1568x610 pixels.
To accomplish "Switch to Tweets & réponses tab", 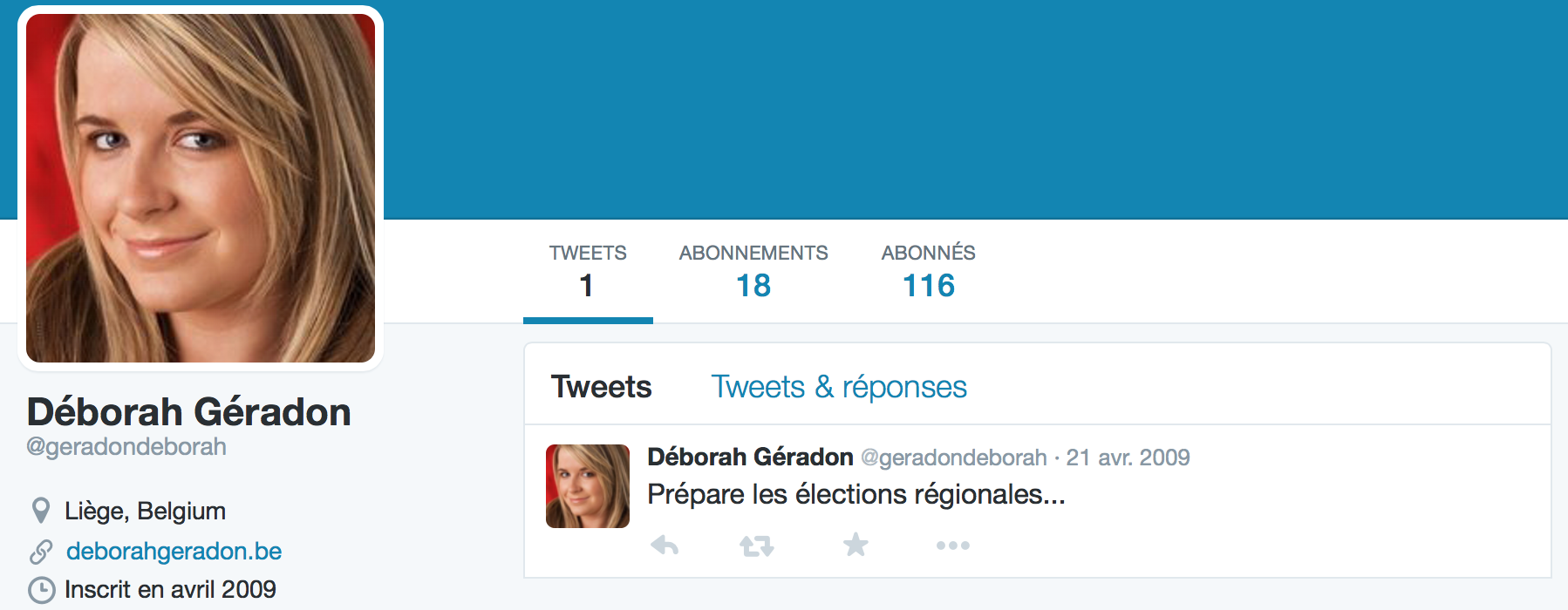I will (x=839, y=387).
